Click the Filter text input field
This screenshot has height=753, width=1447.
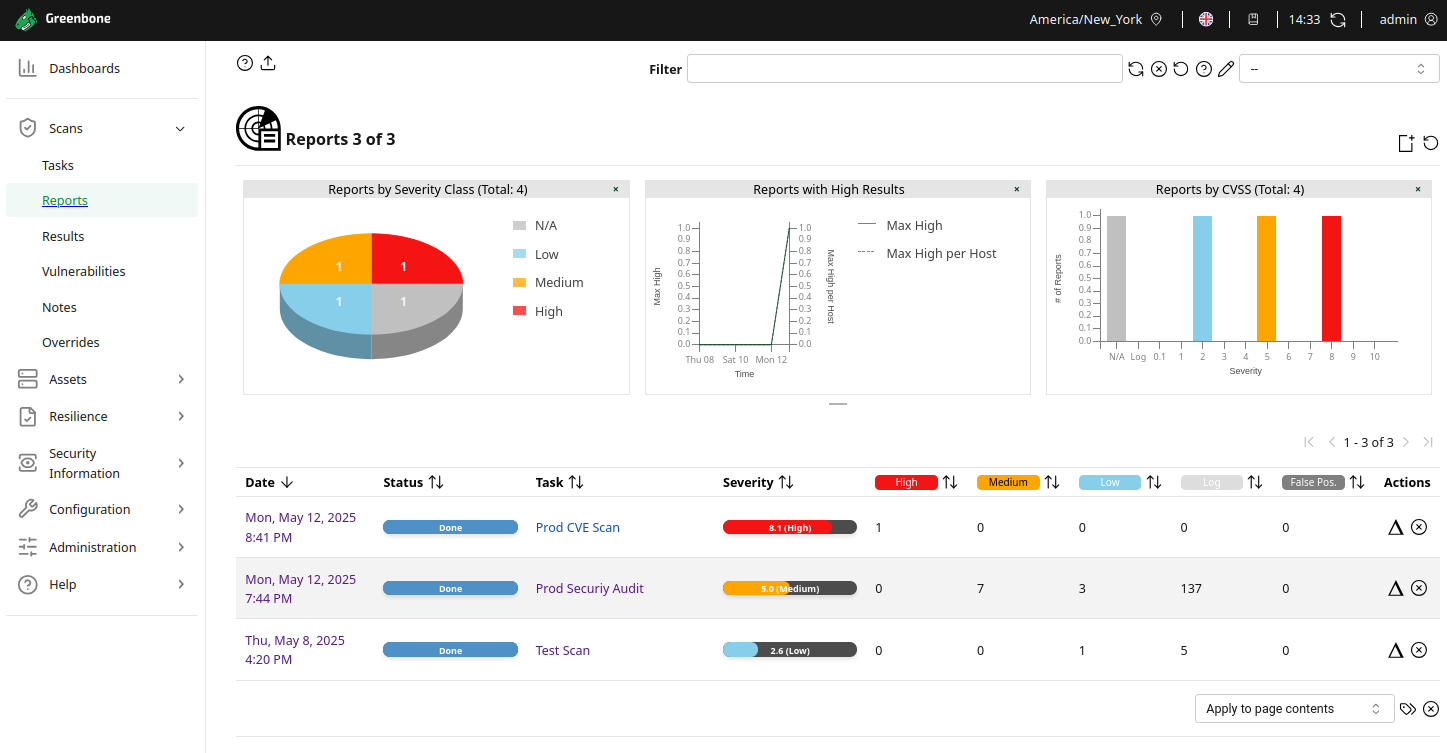904,69
